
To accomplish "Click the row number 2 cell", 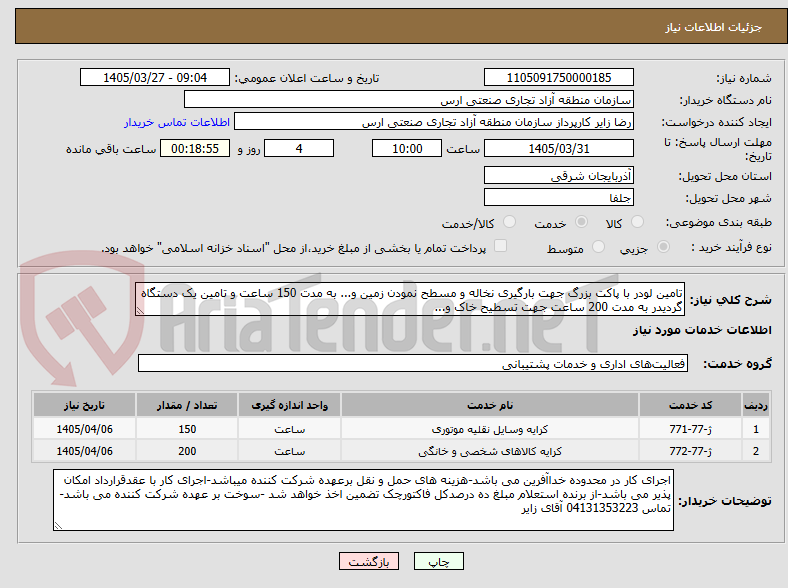I will click(756, 451).
